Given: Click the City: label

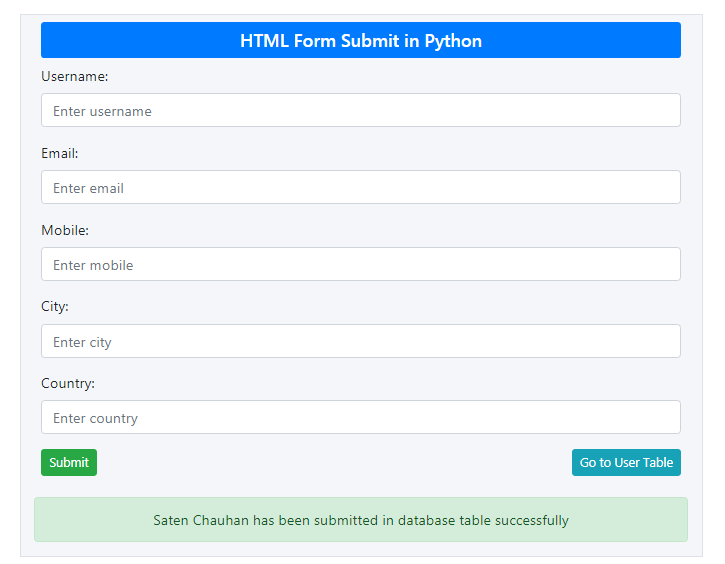Looking at the screenshot, I should [x=55, y=307].
